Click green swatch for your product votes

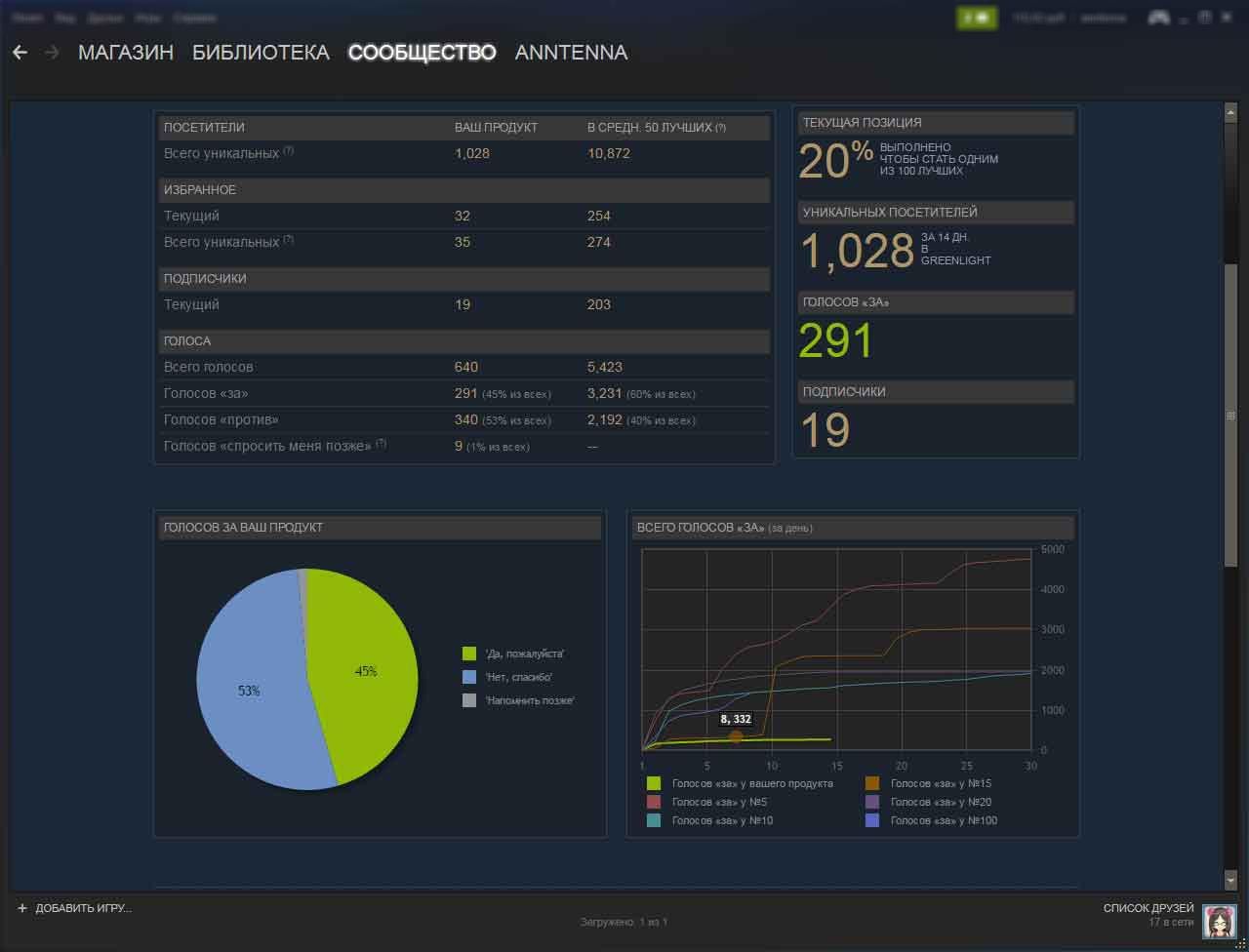(x=654, y=783)
